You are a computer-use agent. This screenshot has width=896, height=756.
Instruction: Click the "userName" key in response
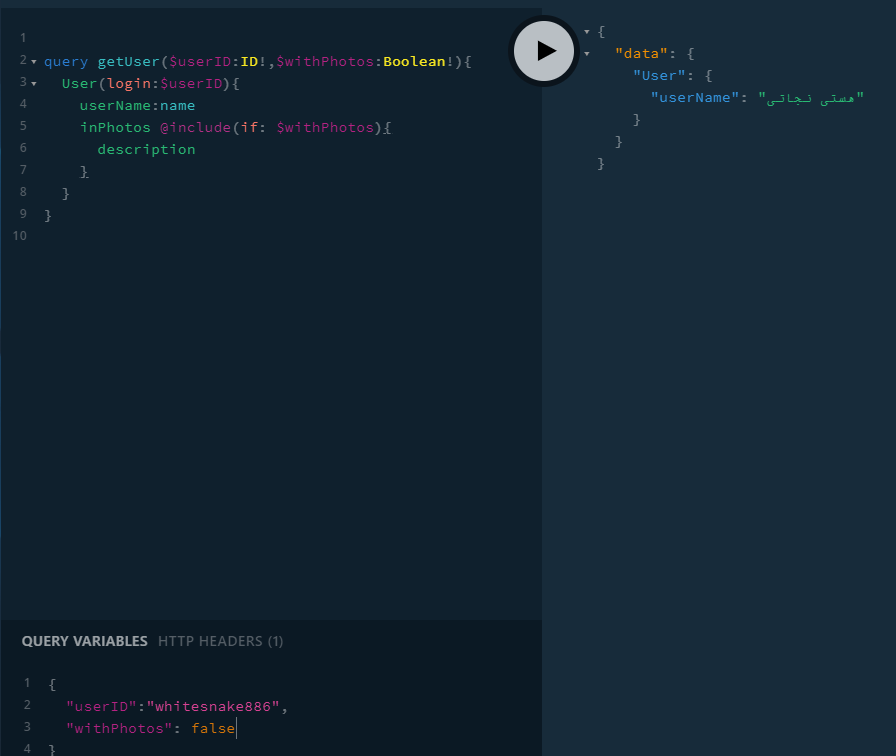click(x=694, y=98)
